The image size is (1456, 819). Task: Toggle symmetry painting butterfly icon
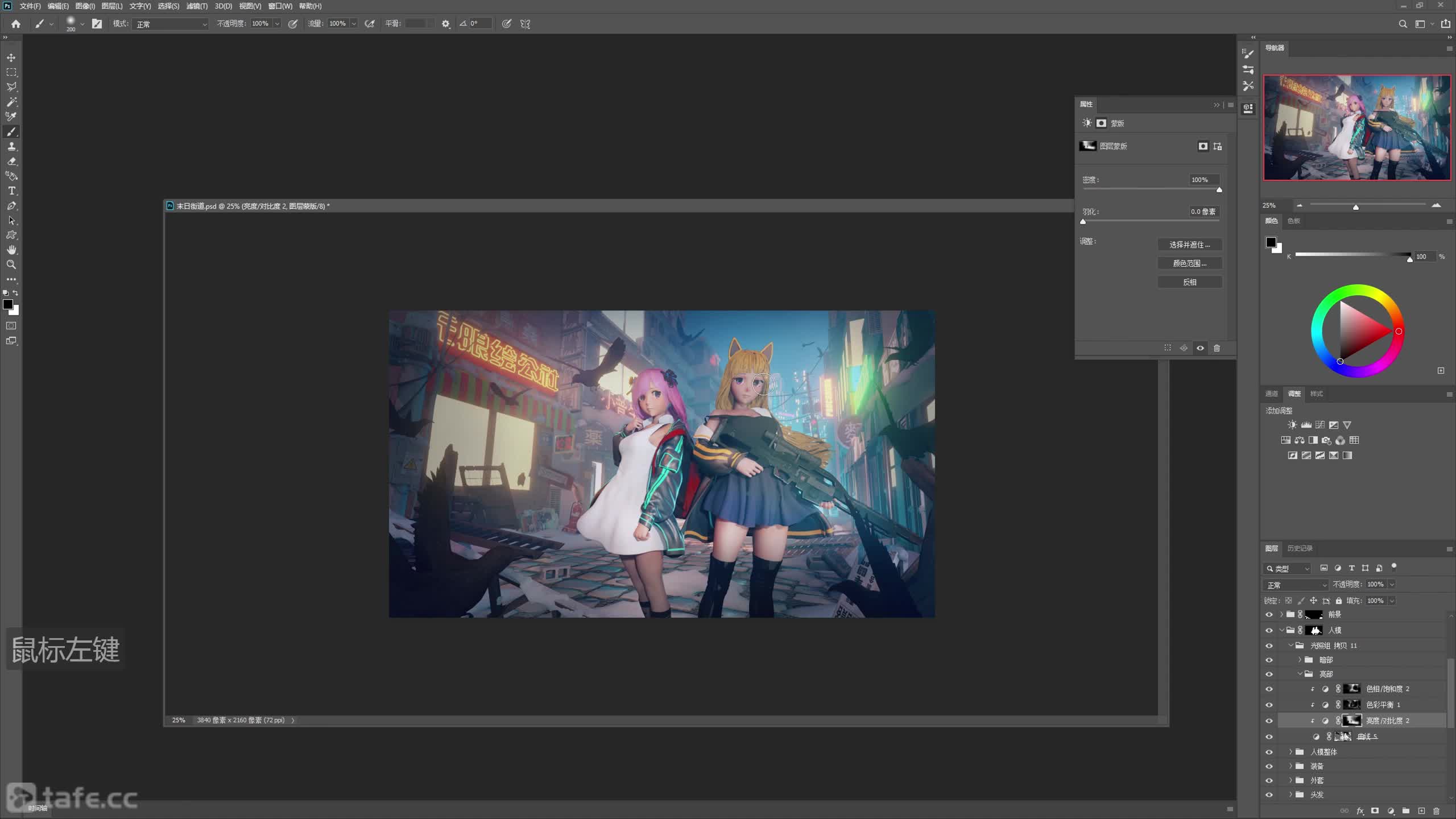click(525, 24)
